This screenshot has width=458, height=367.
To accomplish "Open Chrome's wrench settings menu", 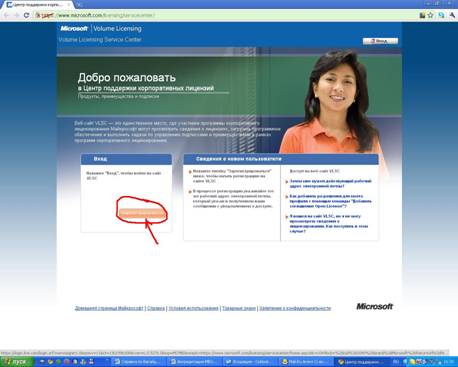I will (452, 15).
